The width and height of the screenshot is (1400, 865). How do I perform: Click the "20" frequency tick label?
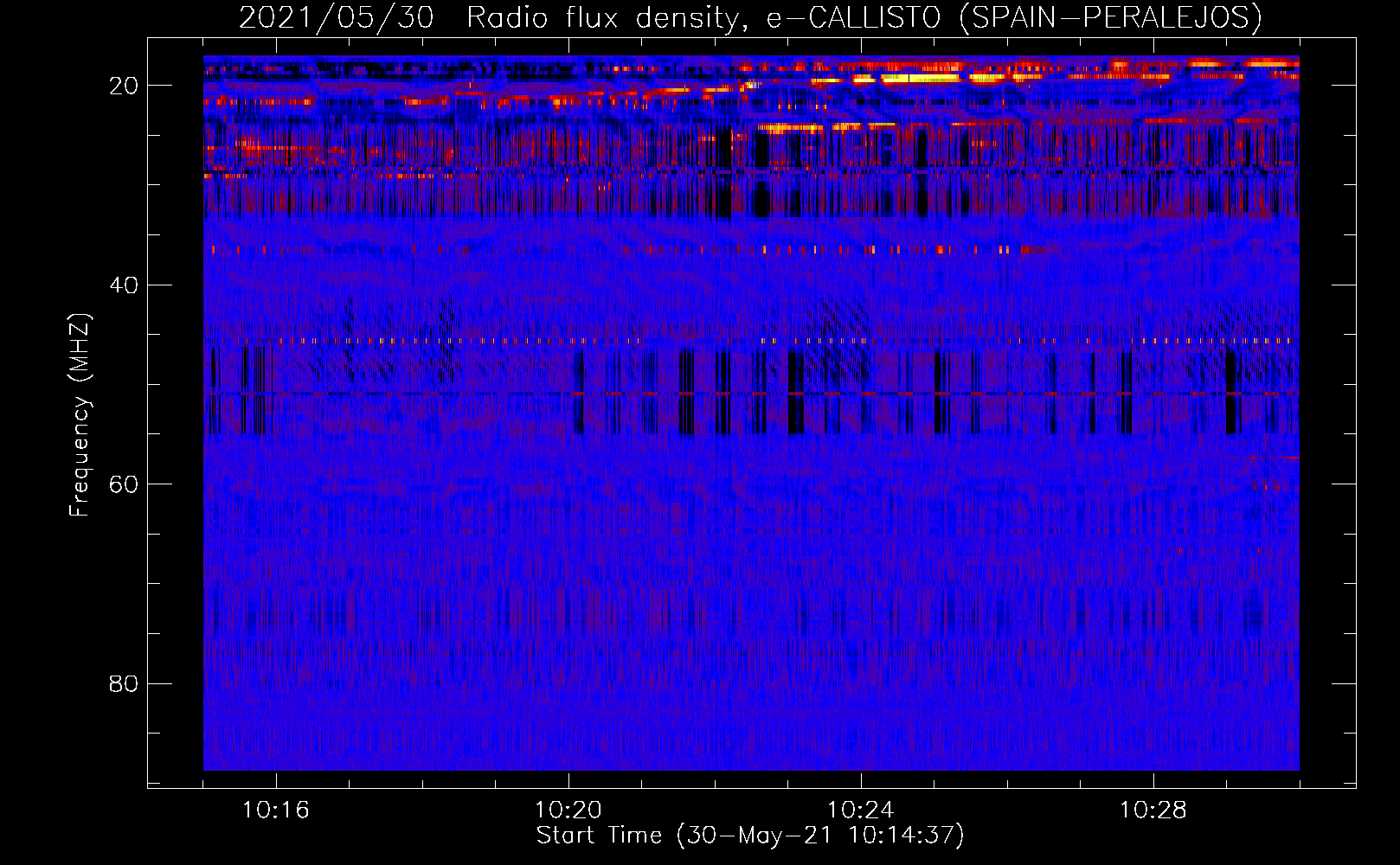(x=124, y=86)
